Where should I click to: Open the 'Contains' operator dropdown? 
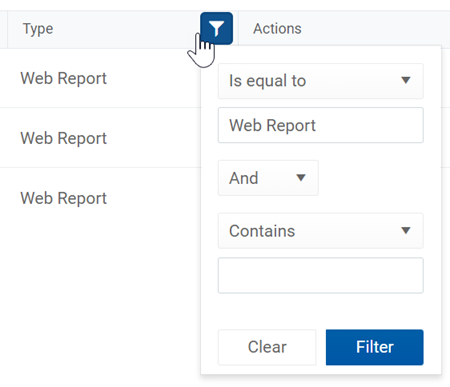pos(321,231)
